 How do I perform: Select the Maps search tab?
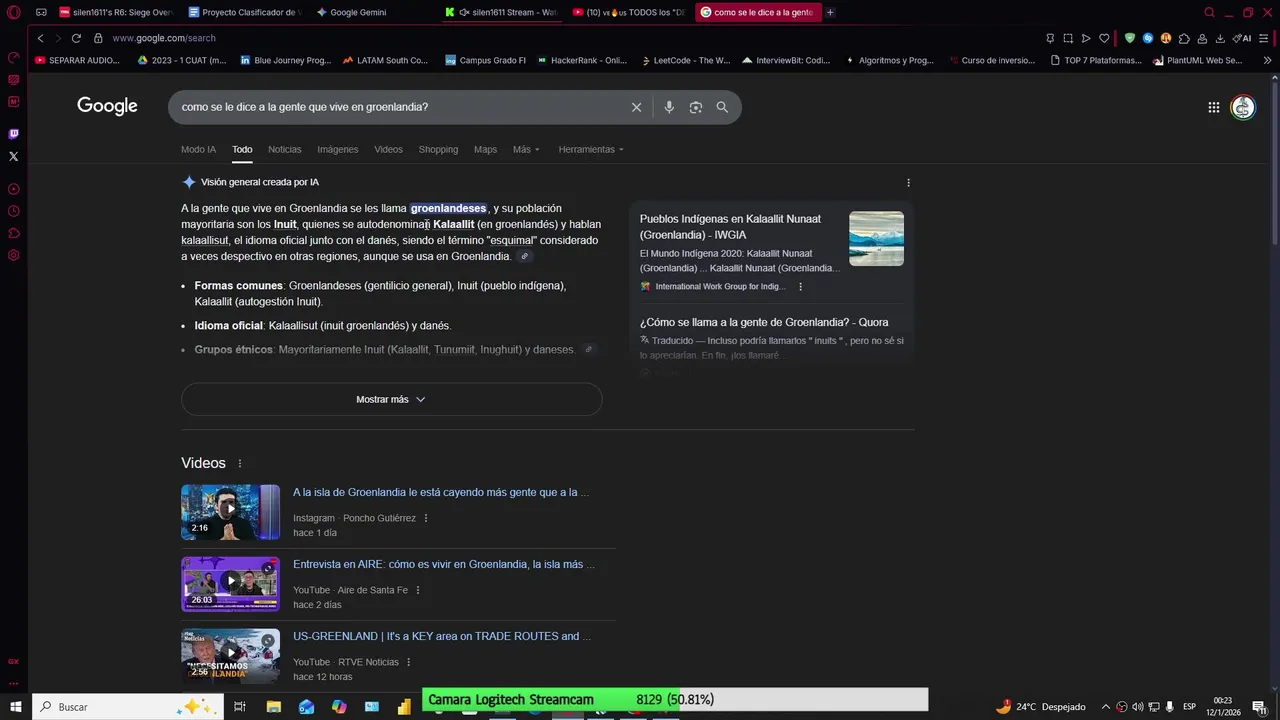click(x=485, y=149)
